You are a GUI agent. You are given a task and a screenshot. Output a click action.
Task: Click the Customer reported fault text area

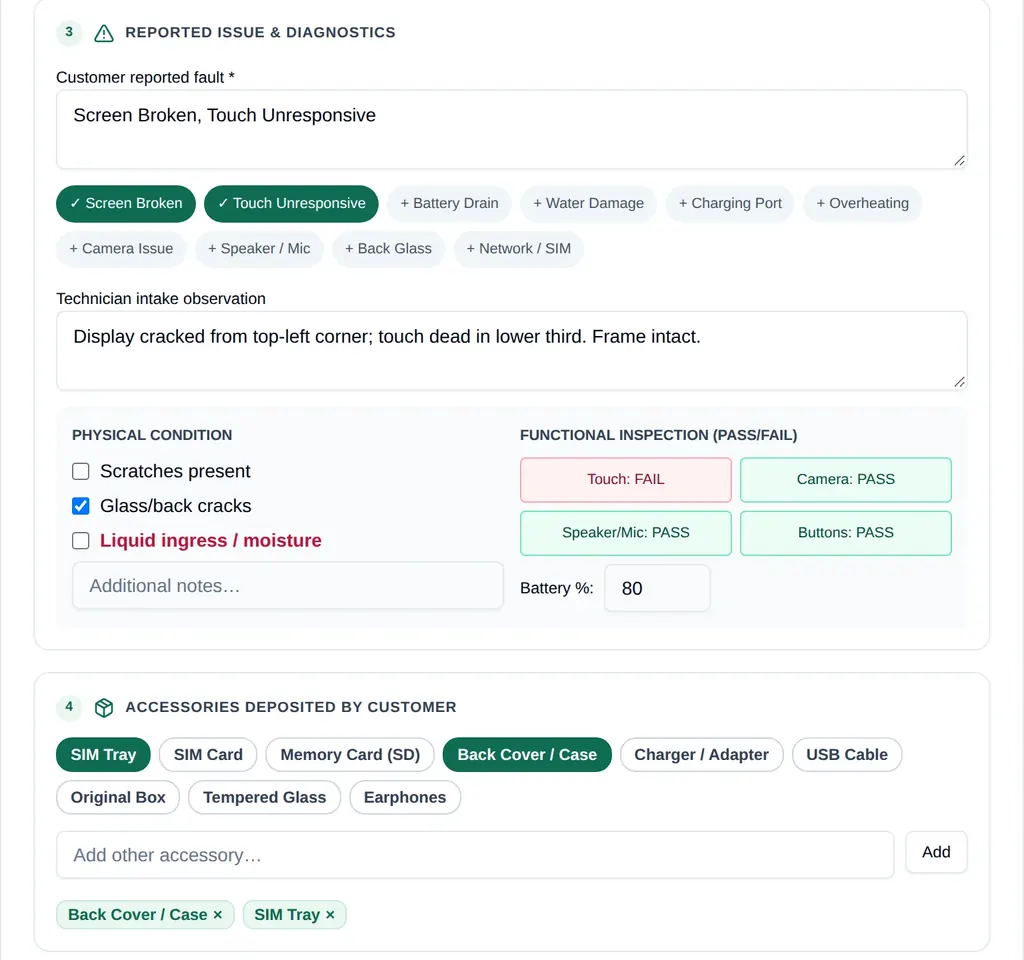point(511,129)
